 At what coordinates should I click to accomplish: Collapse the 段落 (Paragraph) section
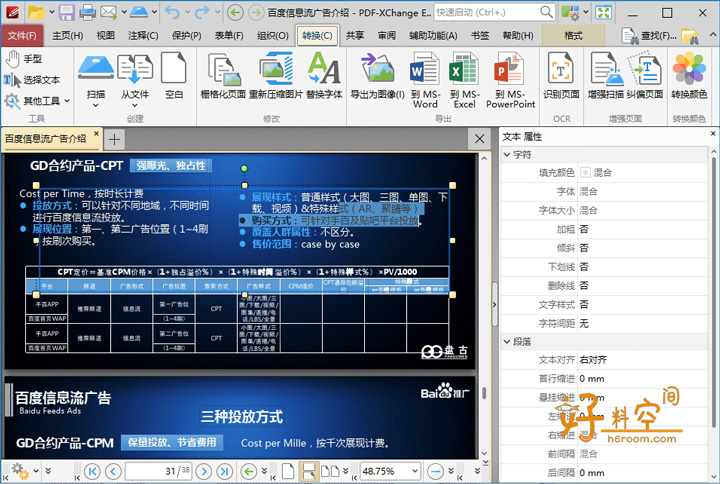tap(507, 342)
